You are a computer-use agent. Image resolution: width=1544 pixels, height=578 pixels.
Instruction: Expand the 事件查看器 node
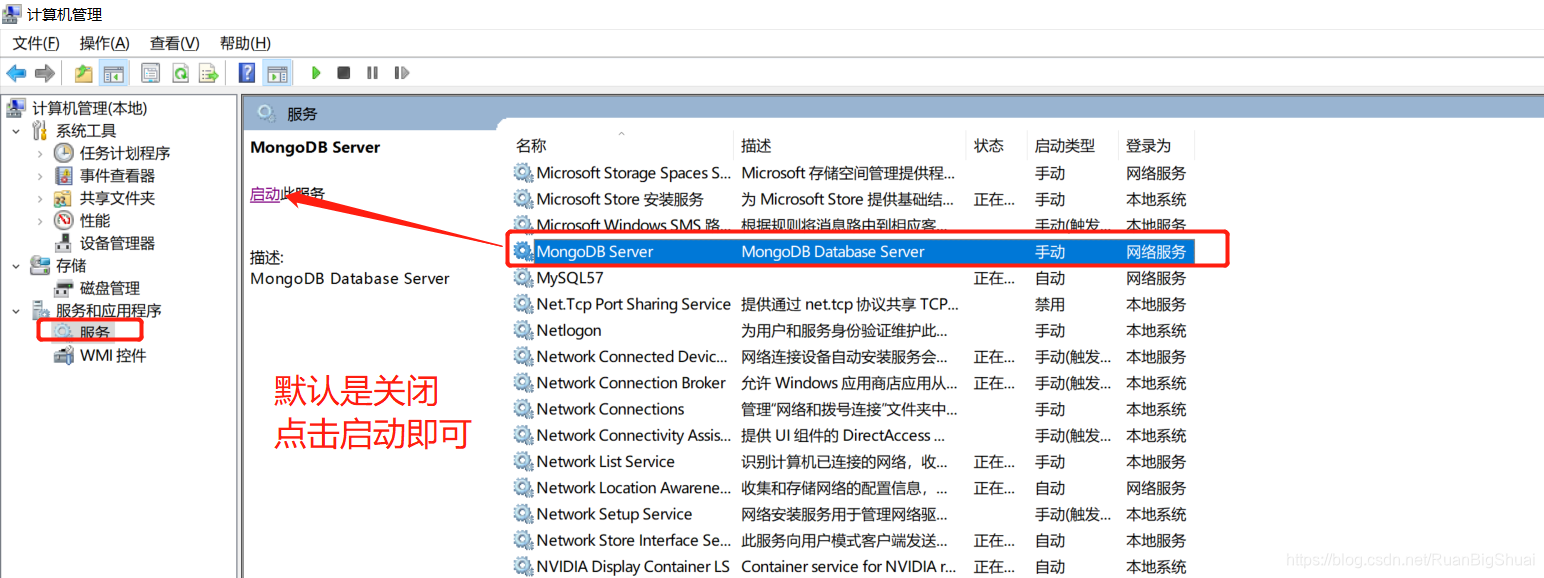click(x=40, y=176)
